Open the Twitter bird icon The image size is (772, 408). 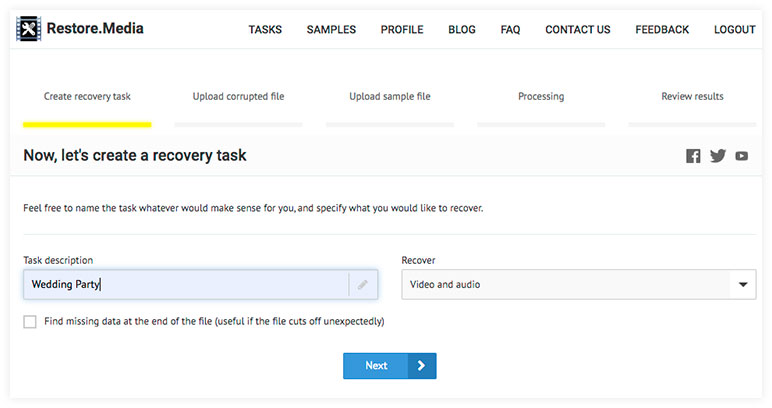click(x=718, y=156)
